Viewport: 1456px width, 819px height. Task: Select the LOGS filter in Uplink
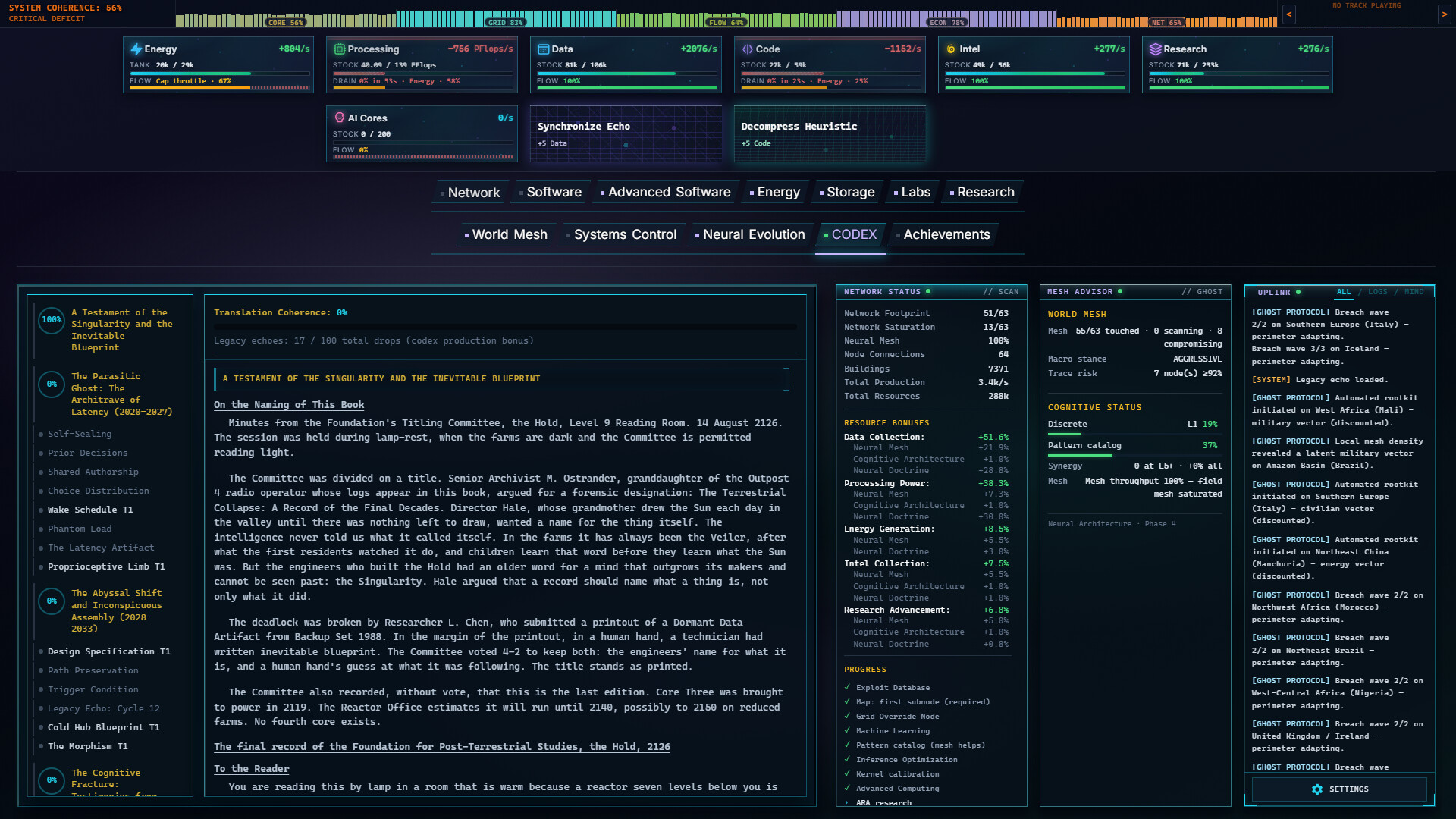[1378, 292]
